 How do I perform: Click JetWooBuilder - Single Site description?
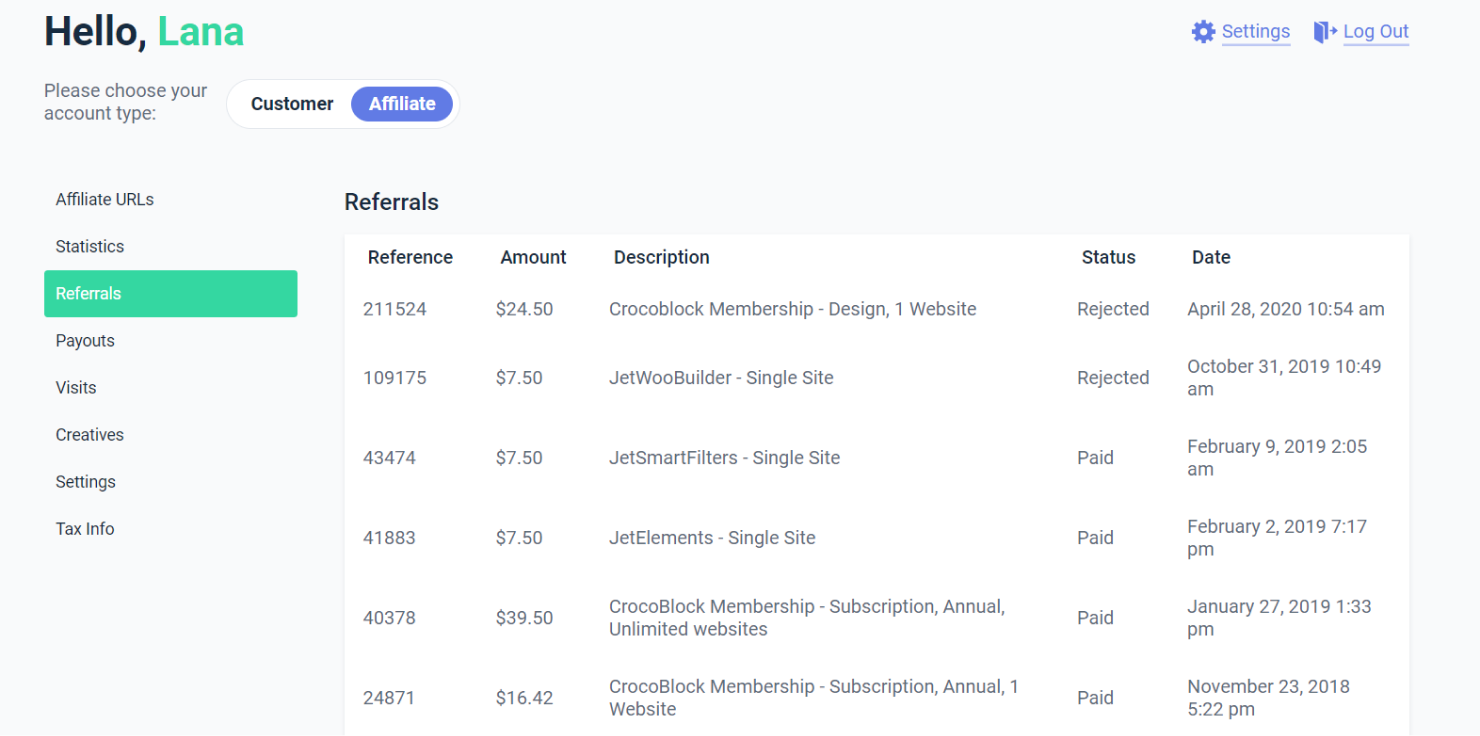[x=721, y=378]
